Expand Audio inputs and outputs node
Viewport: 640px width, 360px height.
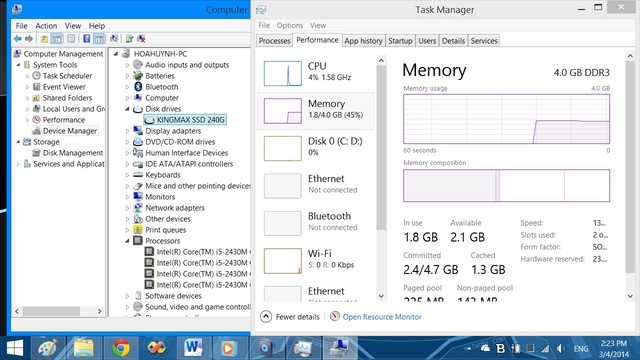127,65
